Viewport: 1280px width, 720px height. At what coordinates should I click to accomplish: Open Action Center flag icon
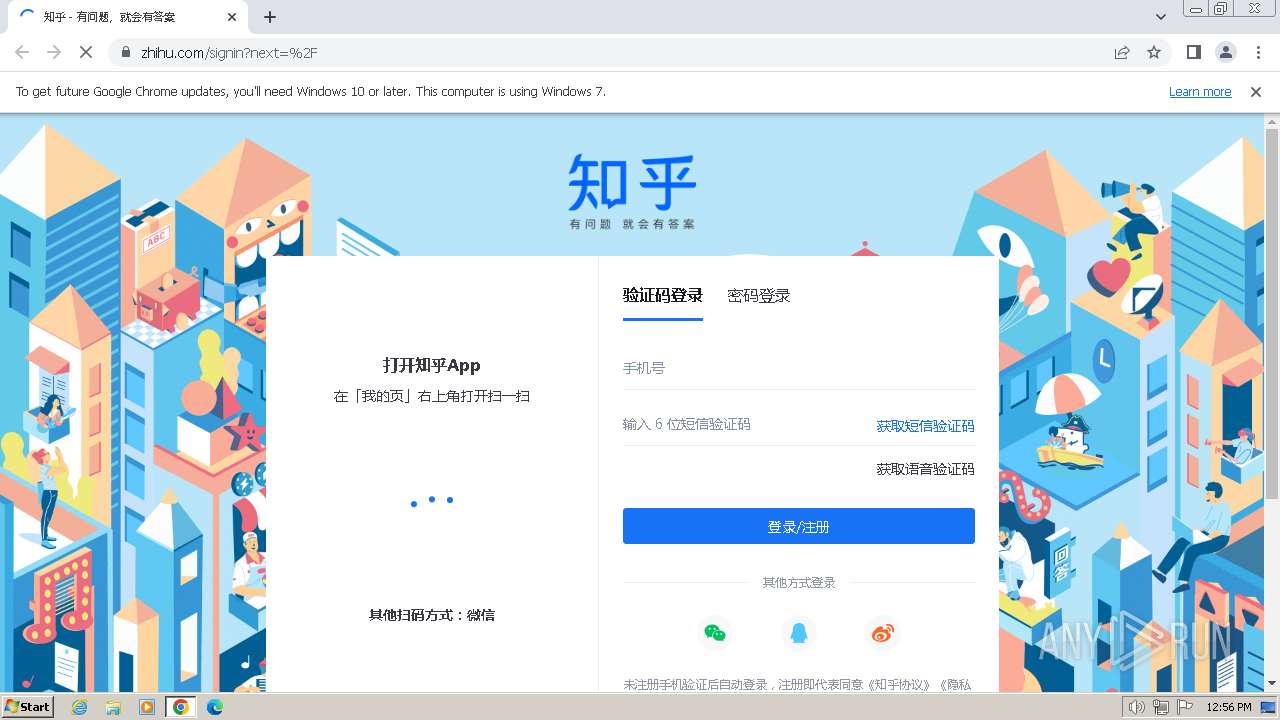1185,707
